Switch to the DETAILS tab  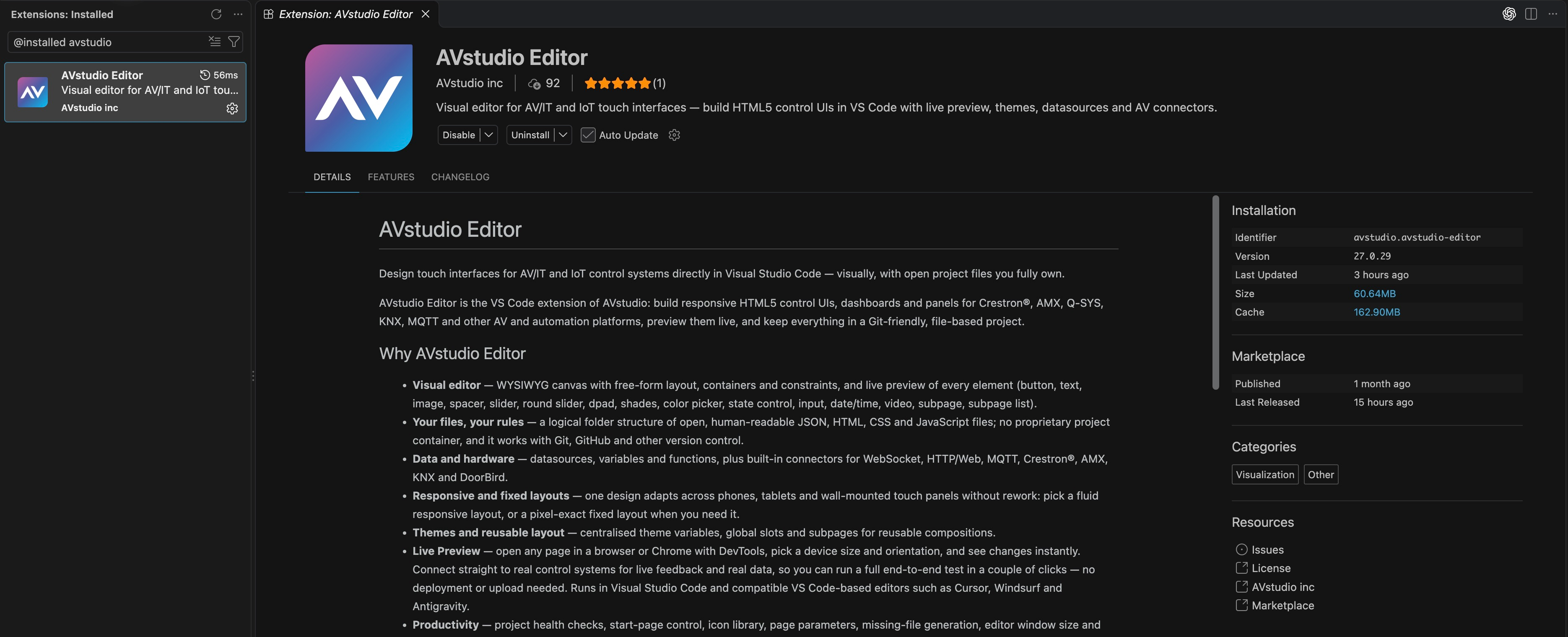tap(332, 177)
